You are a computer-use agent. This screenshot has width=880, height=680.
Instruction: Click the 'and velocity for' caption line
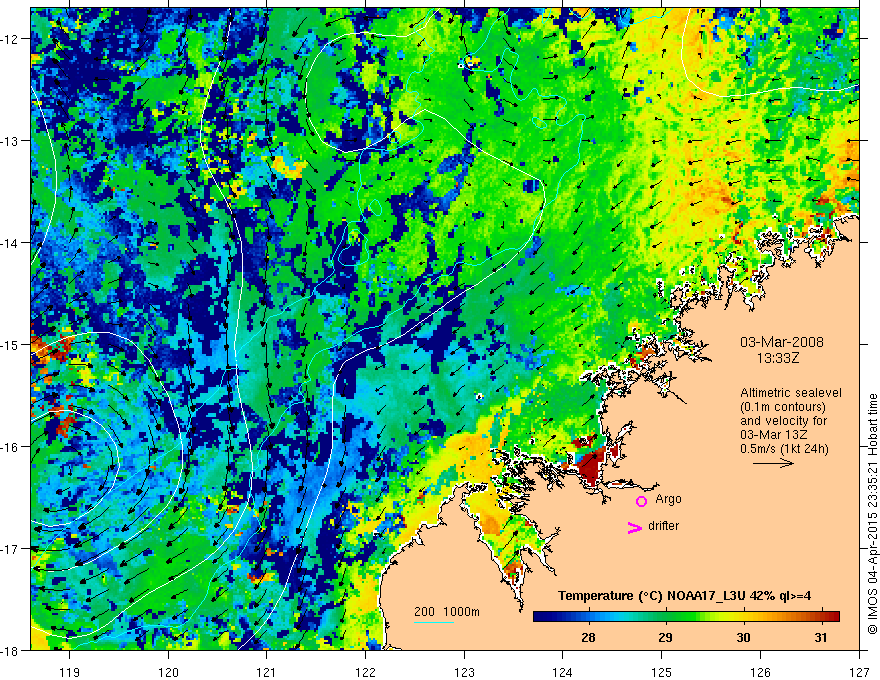[783, 421]
